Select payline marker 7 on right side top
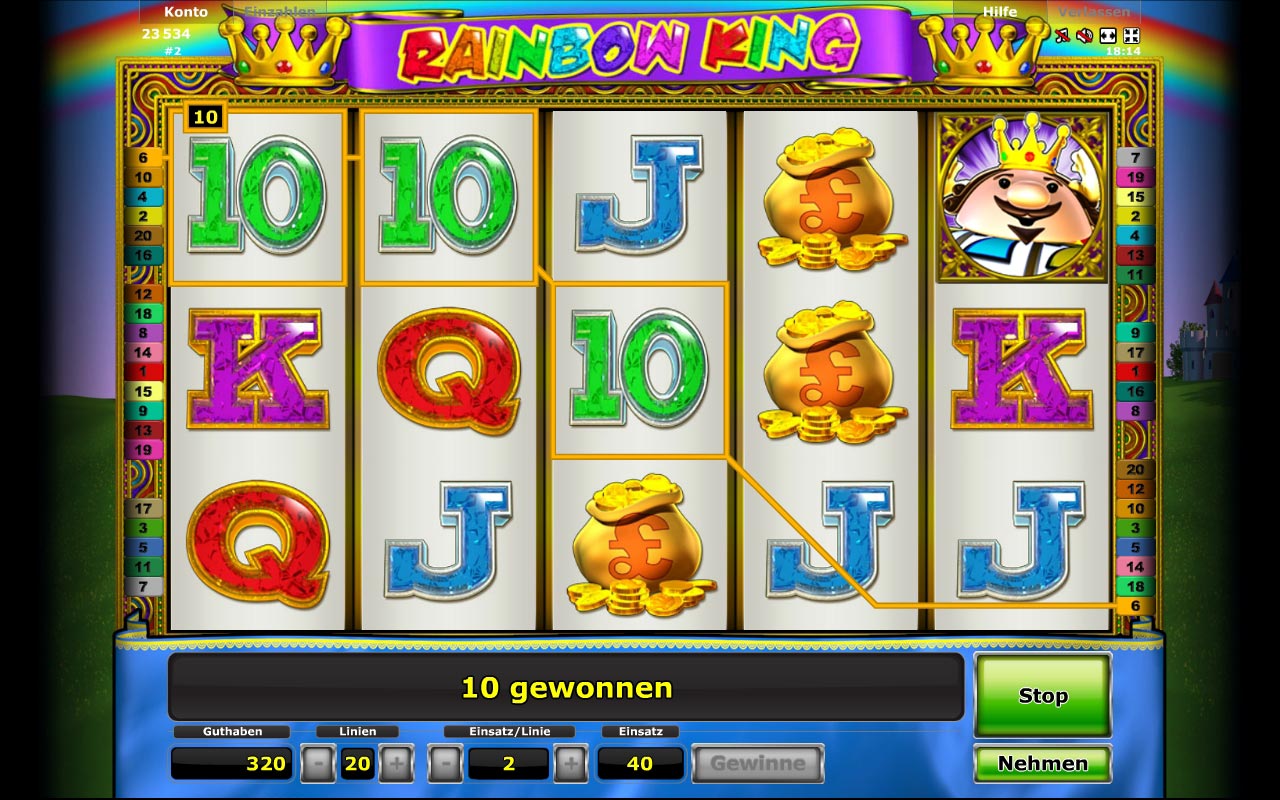The image size is (1280, 800). [x=1135, y=158]
